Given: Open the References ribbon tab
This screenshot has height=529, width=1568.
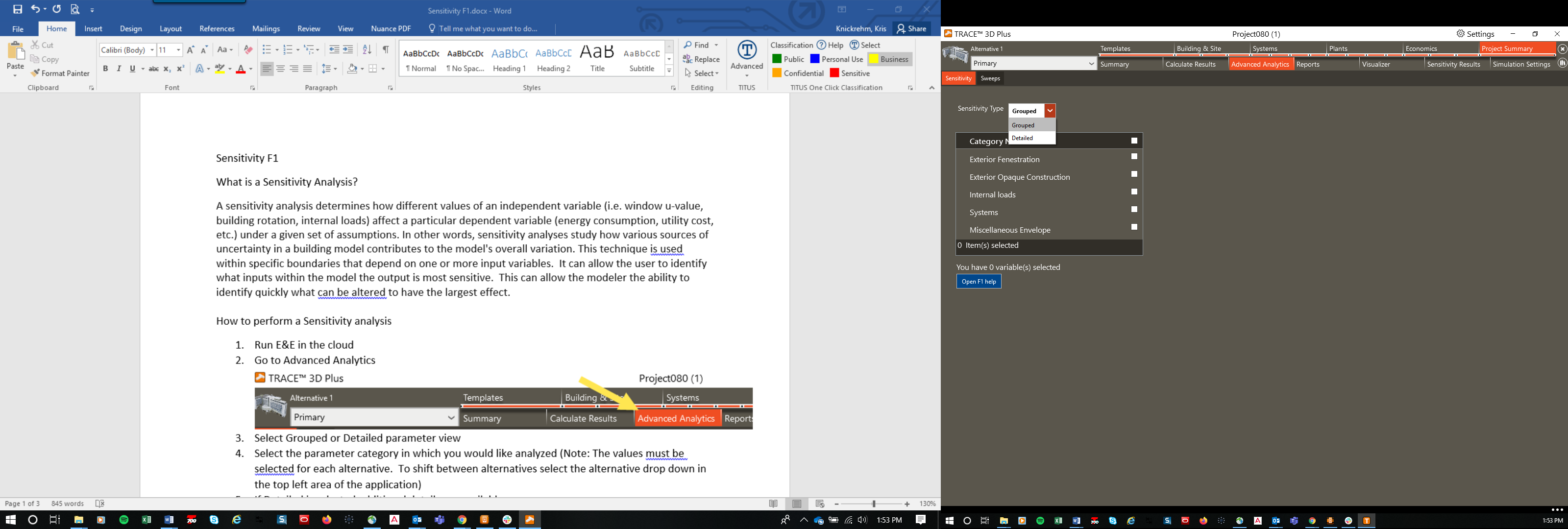Looking at the screenshot, I should pos(217,28).
